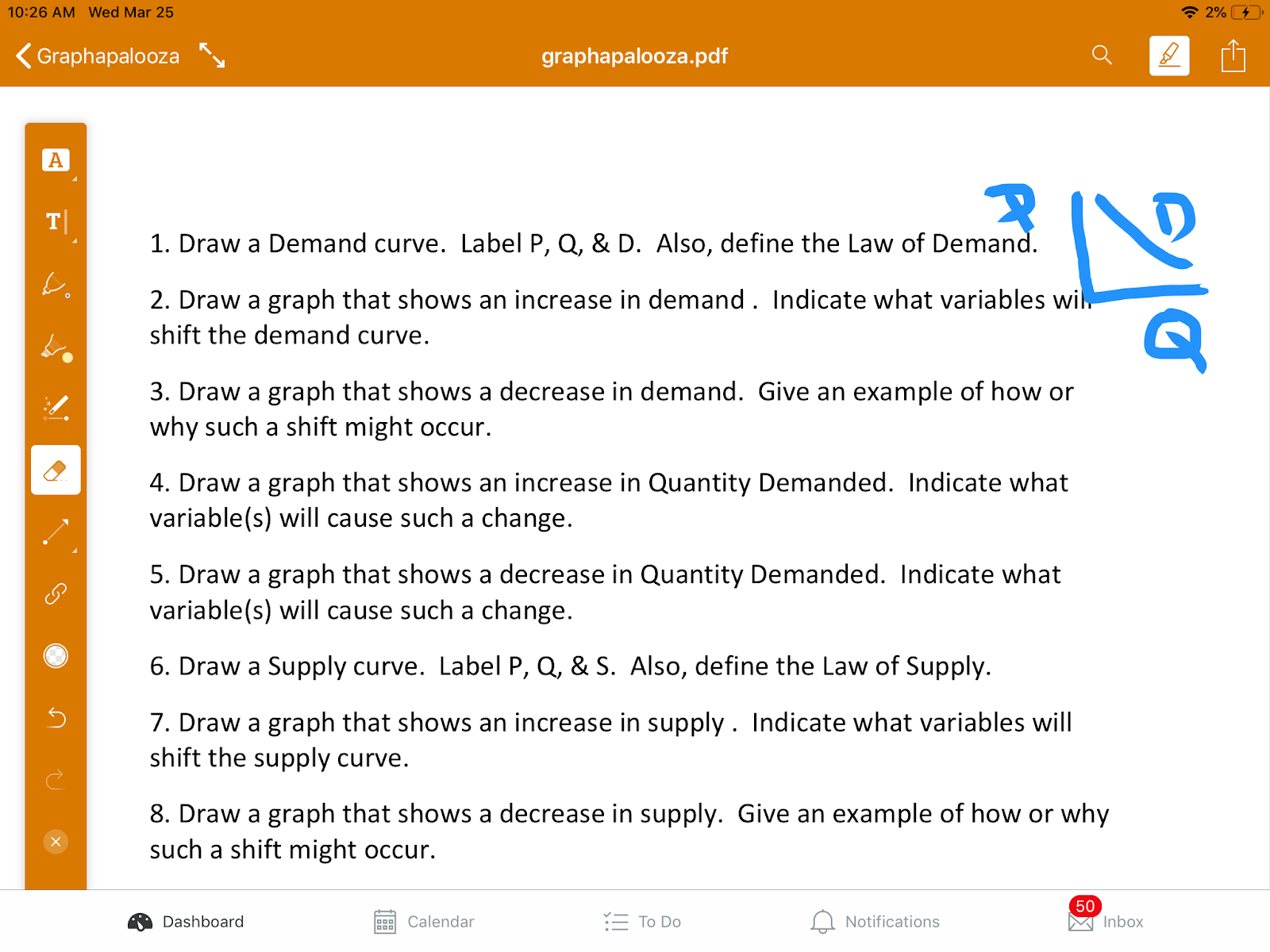1270x952 pixels.
Task: Go back to Graphapalooza
Action: 98,56
